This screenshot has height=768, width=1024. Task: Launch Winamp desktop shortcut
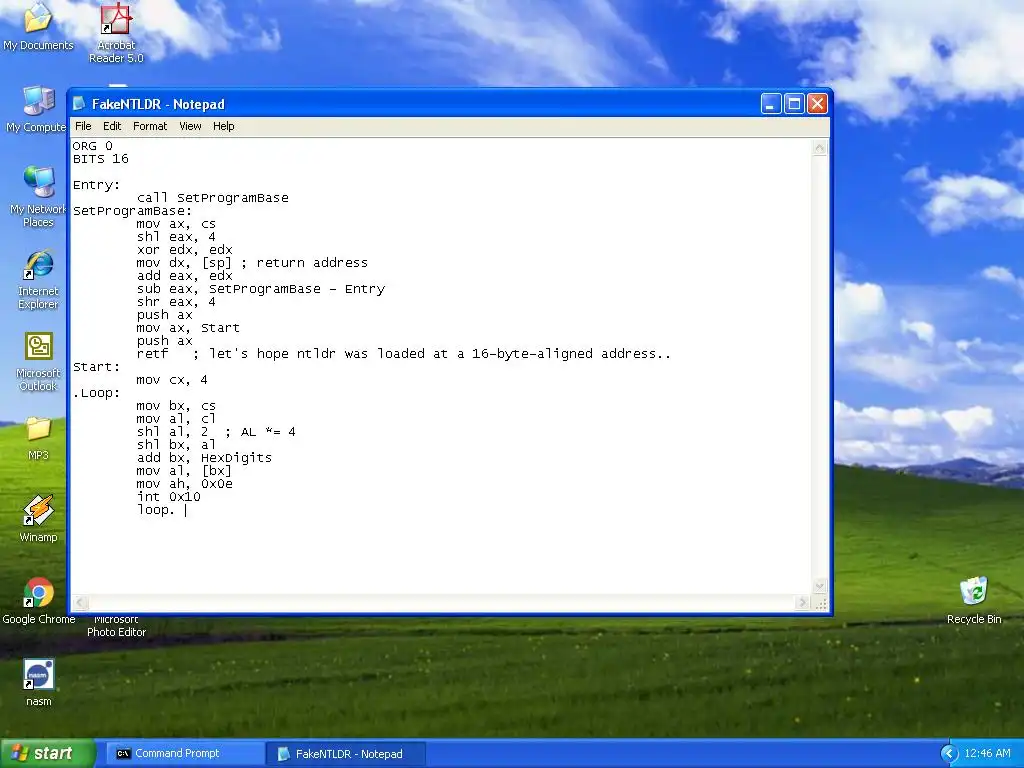(38, 519)
